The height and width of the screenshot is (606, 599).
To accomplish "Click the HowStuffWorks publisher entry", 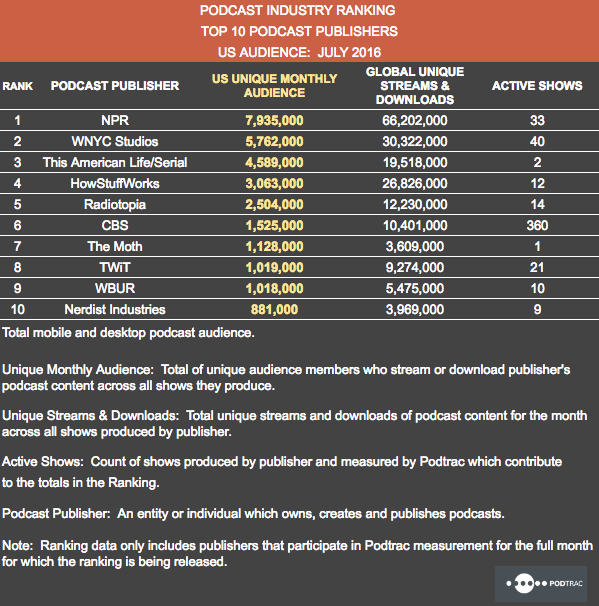I will tap(115, 183).
